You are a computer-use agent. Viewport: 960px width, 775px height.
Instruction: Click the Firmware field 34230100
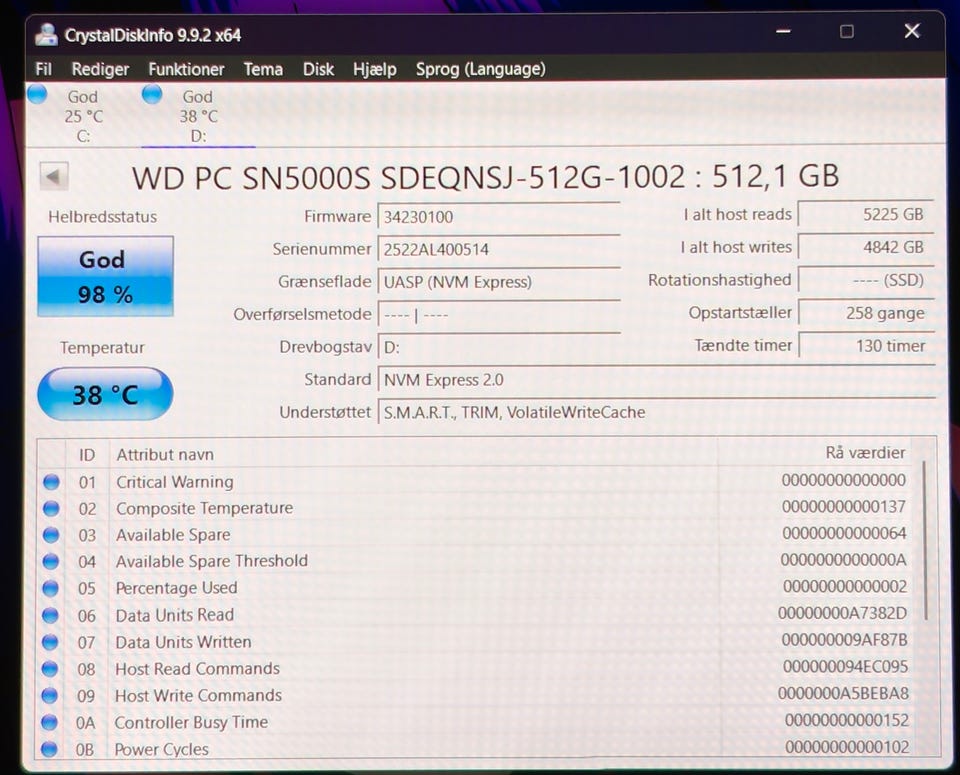[x=499, y=217]
